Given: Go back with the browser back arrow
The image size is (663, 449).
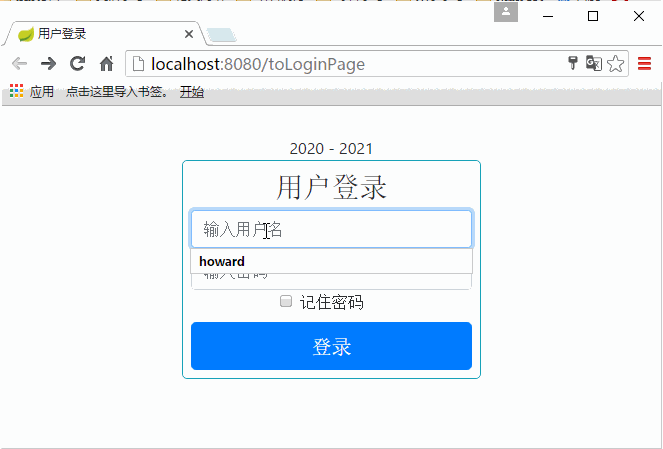Looking at the screenshot, I should (19, 64).
